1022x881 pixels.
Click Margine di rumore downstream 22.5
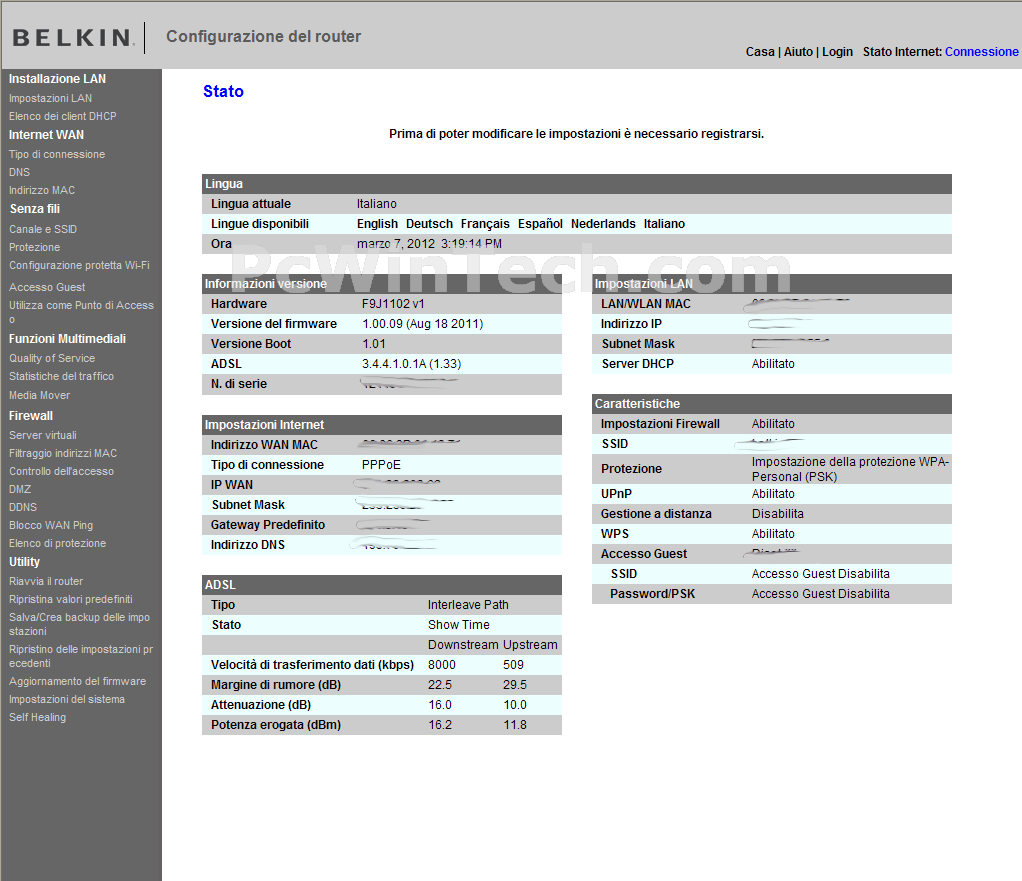click(440, 686)
